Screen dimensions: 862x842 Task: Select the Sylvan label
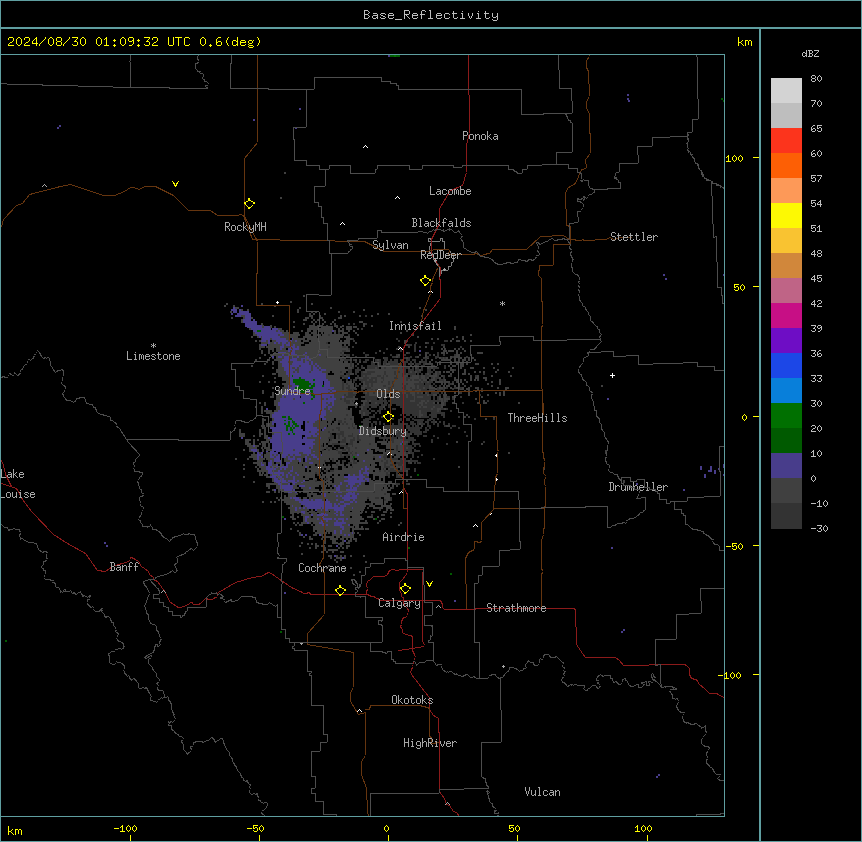pyautogui.click(x=390, y=245)
